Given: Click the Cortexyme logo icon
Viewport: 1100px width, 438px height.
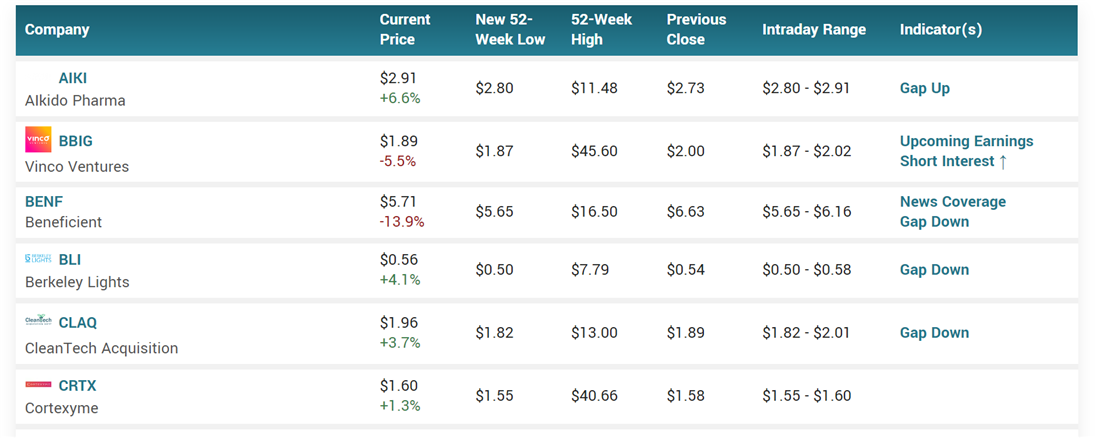Looking at the screenshot, I should click(38, 385).
